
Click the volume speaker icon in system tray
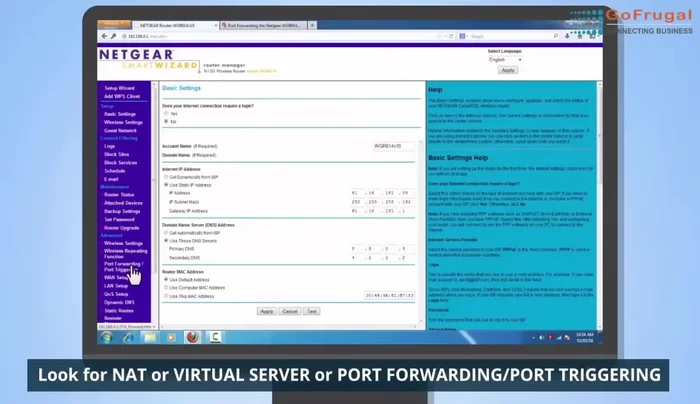pos(542,338)
